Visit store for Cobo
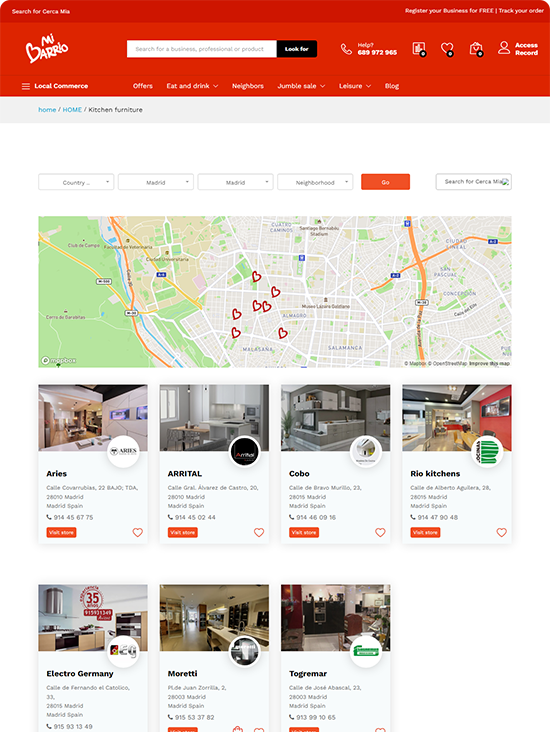550x732 pixels. tap(304, 532)
